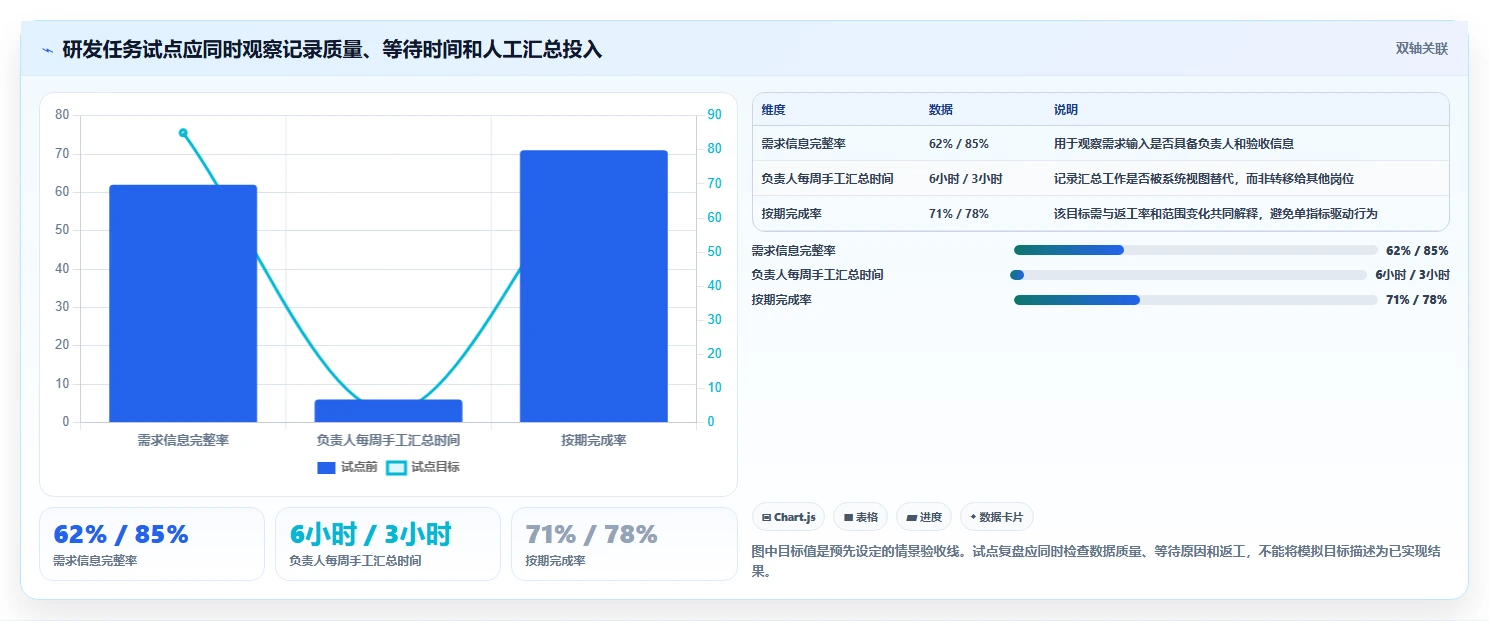
Task: Toggle the 试点目标 legend item
Action: pos(422,467)
